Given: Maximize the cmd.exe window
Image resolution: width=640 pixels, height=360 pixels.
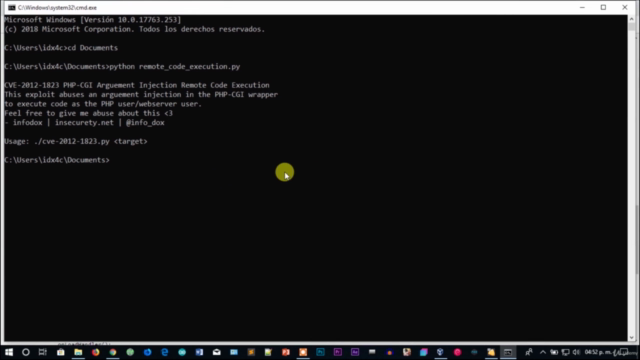Looking at the screenshot, I should [603, 7].
